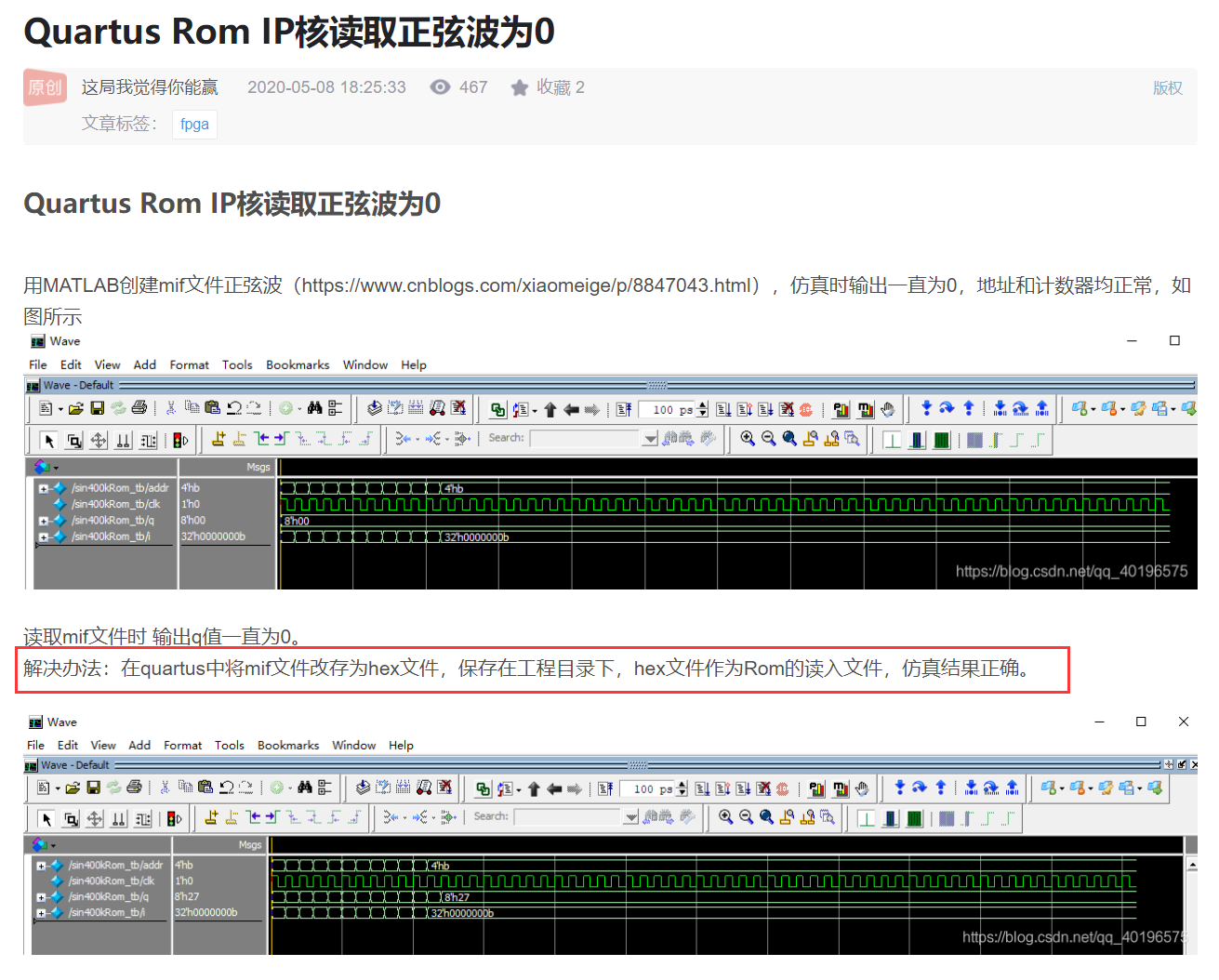Open Help menu in lower Wave window
Image resolution: width=1219 pixels, height=980 pixels.
click(401, 745)
